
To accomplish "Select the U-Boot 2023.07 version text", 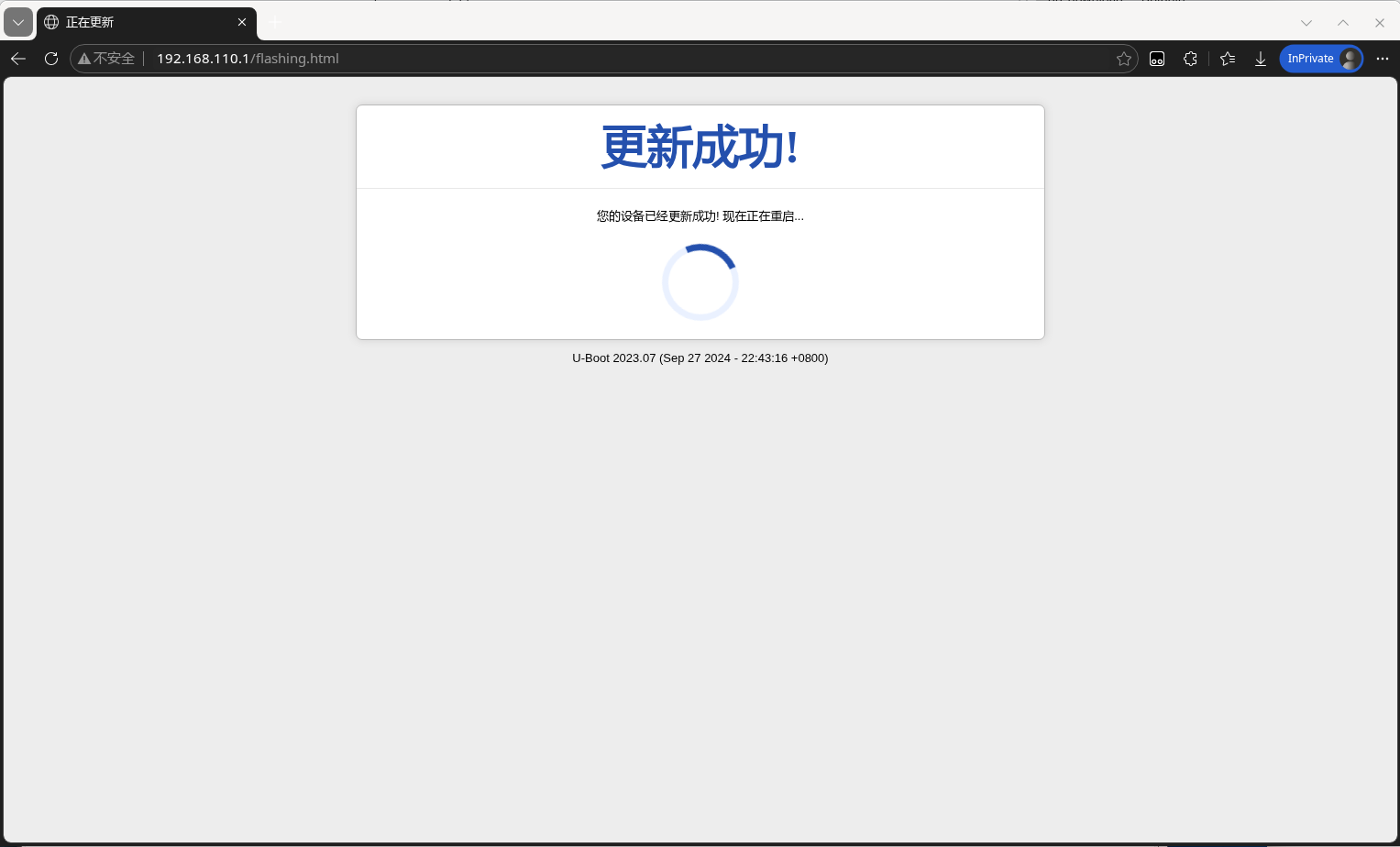I will click(700, 358).
